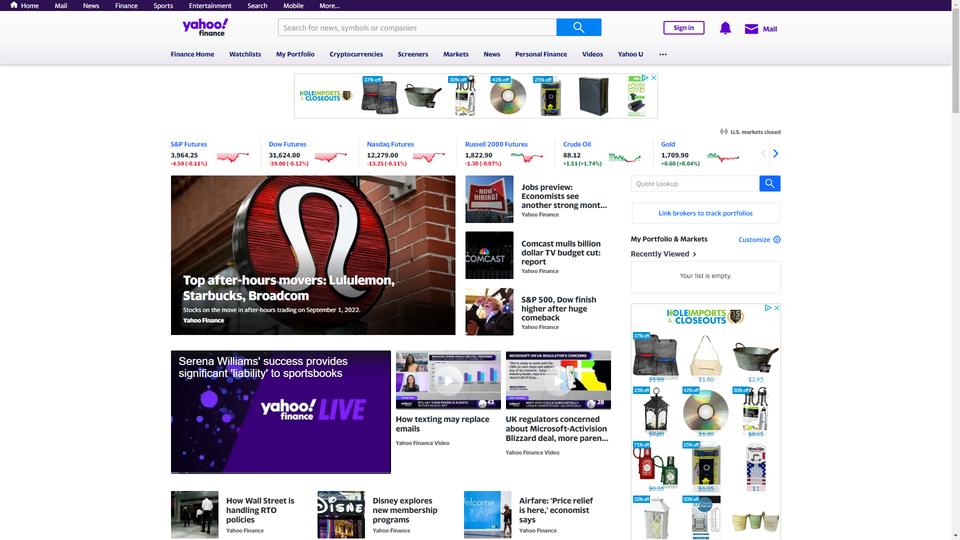Click the Yahoo Finance logo
This screenshot has height=540, width=960.
(x=205, y=28)
